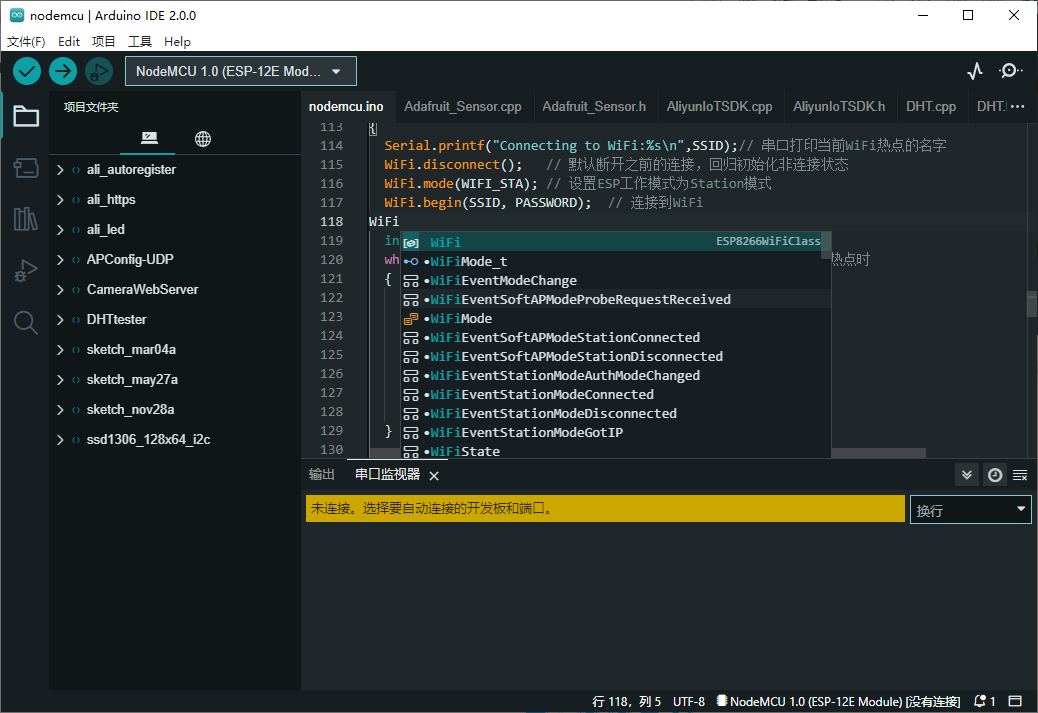Viewport: 1038px width, 713px height.
Task: Open the Sketchbook folder sidebar icon
Action: (26, 117)
